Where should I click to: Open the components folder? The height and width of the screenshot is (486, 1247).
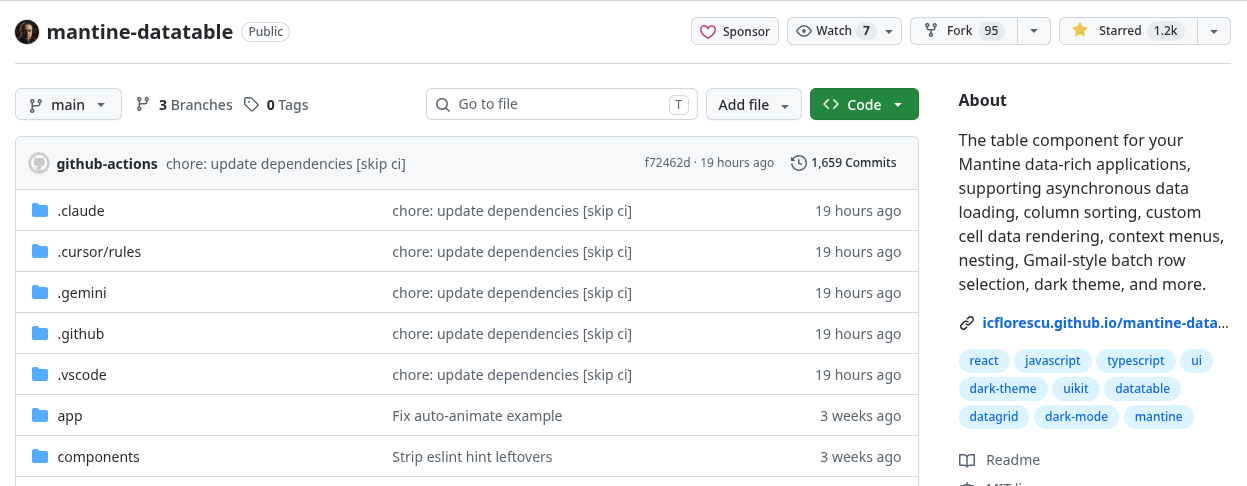98,457
